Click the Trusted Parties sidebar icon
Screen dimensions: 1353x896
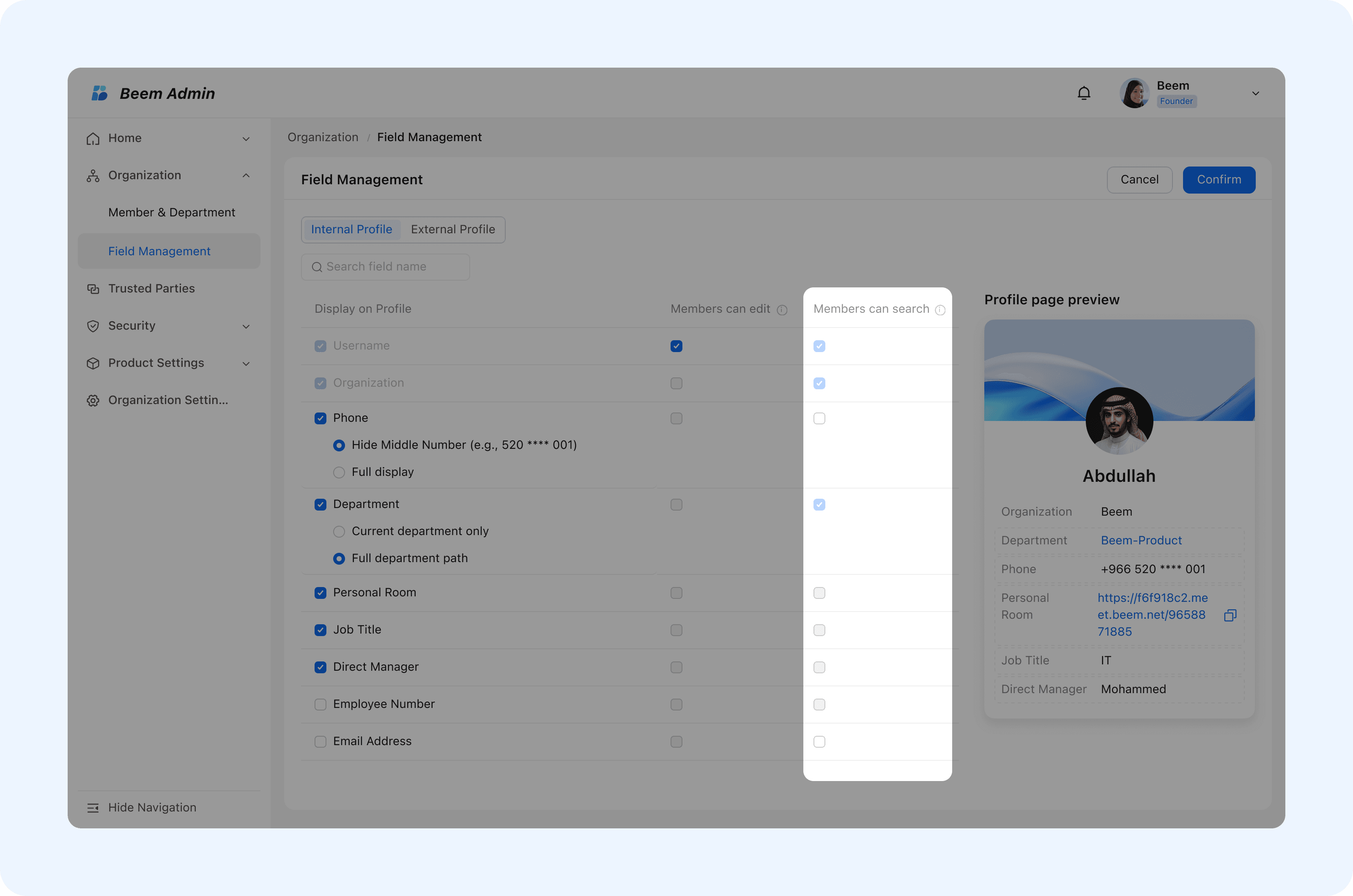coord(93,289)
